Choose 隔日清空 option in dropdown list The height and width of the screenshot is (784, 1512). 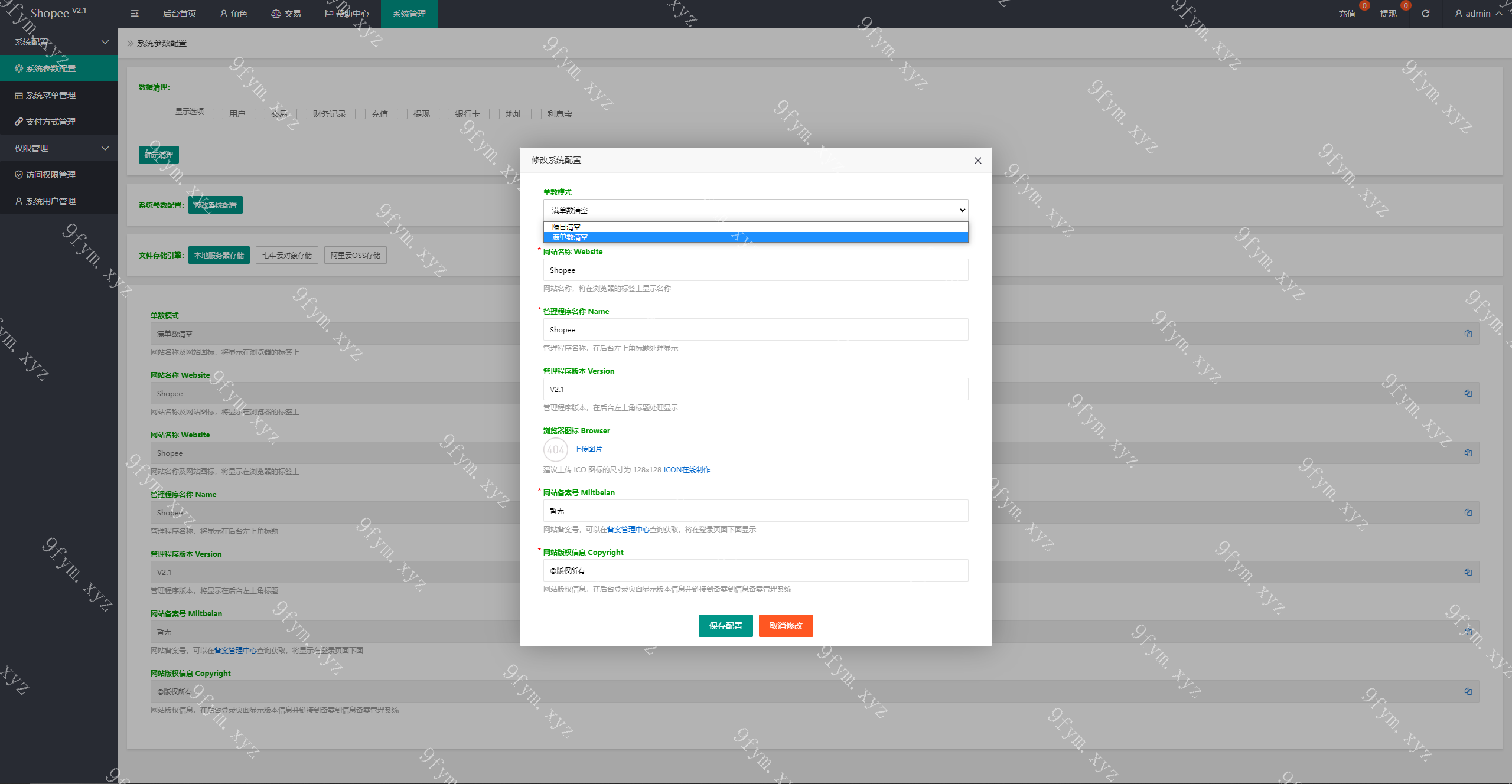(755, 227)
